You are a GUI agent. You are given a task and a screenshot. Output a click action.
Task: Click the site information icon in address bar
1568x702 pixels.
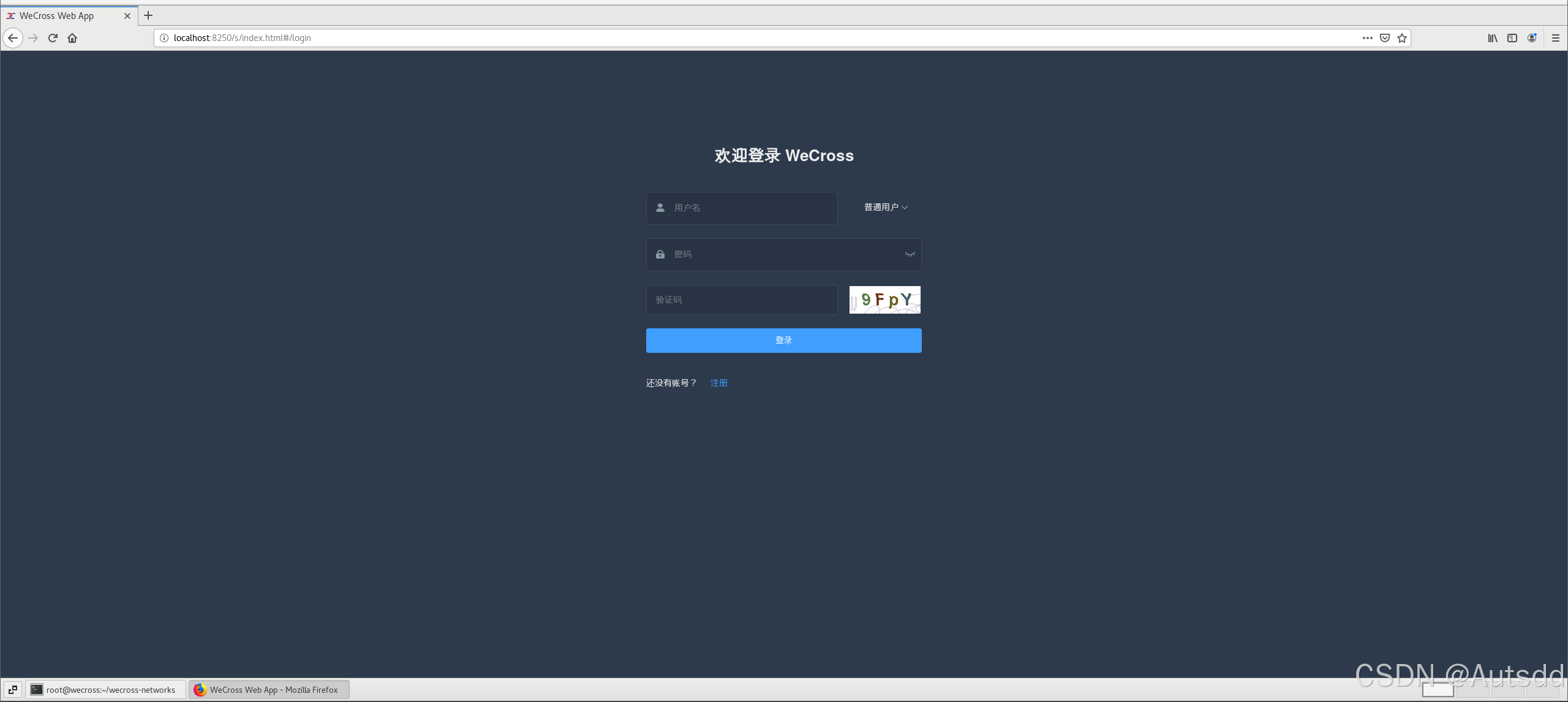163,37
